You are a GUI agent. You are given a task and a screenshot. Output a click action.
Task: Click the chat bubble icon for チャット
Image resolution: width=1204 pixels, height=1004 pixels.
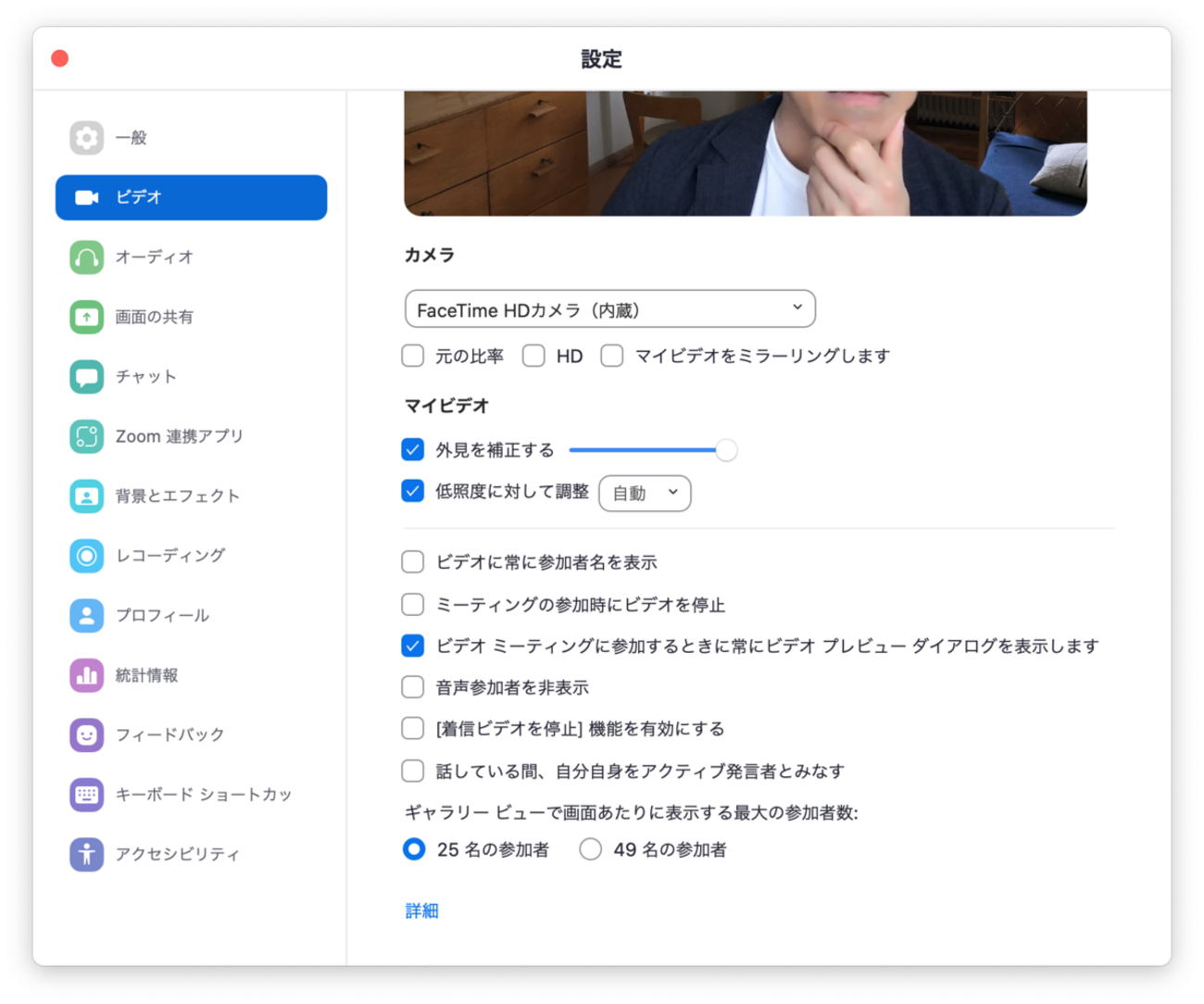86,376
